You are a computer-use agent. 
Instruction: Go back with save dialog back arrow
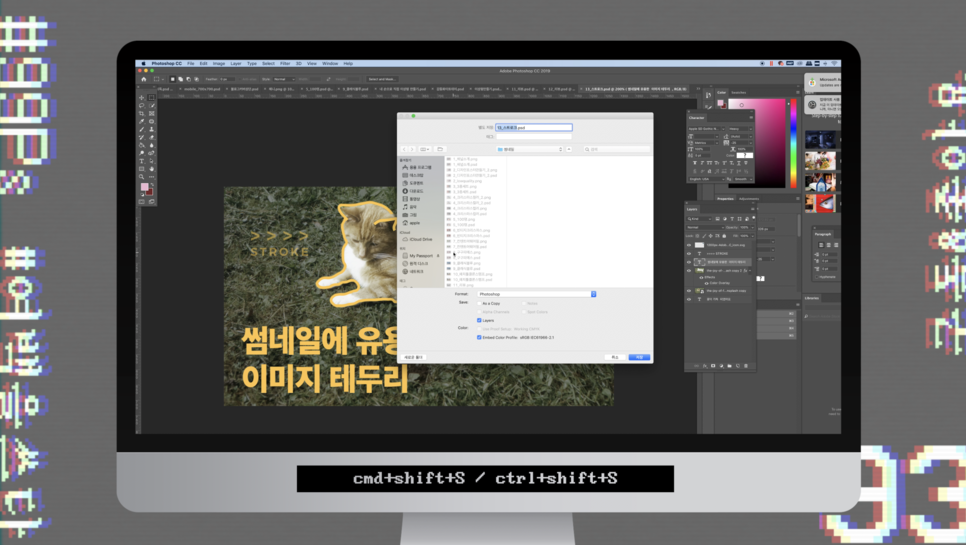pyautogui.click(x=404, y=149)
